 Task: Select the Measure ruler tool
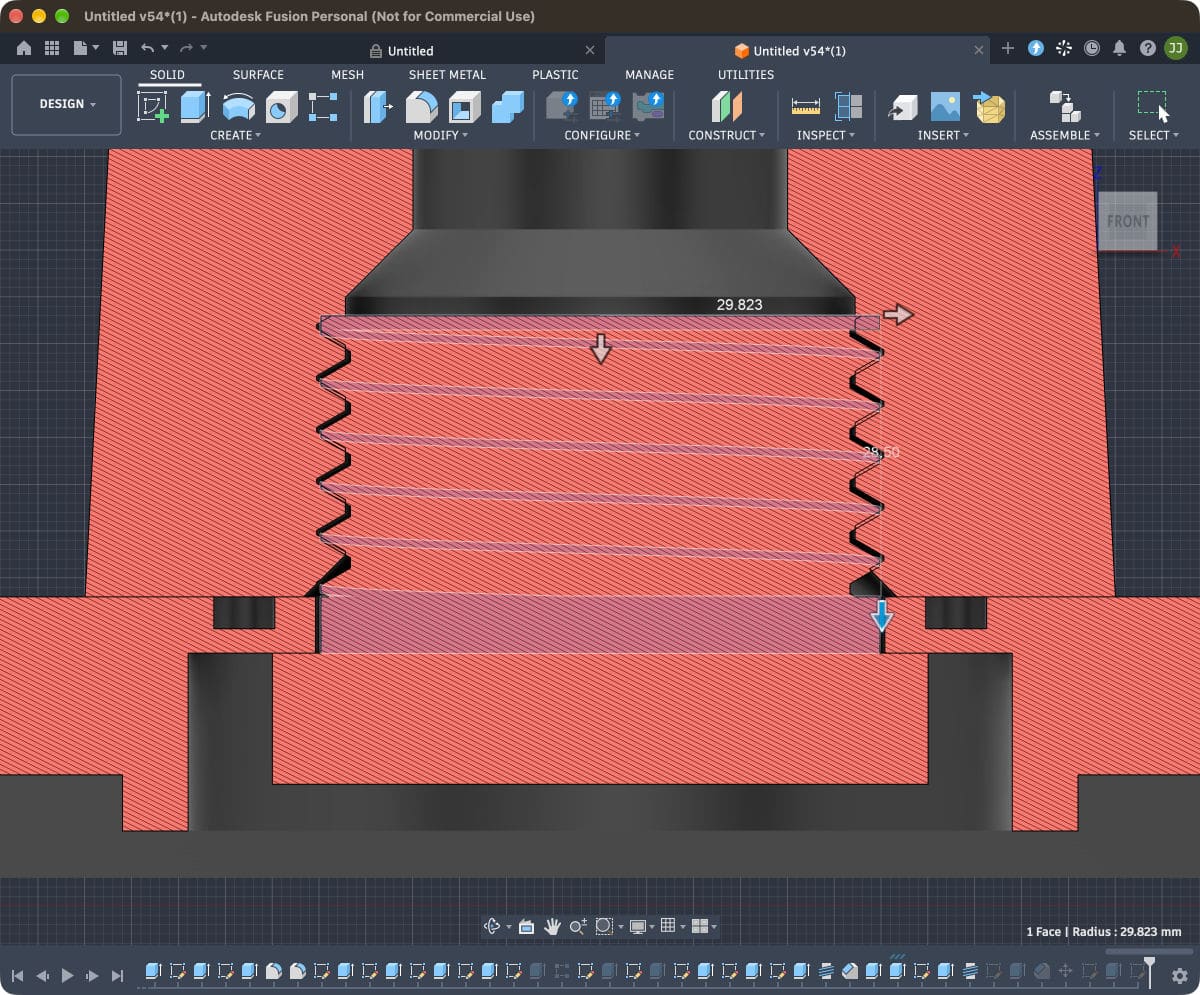point(805,106)
